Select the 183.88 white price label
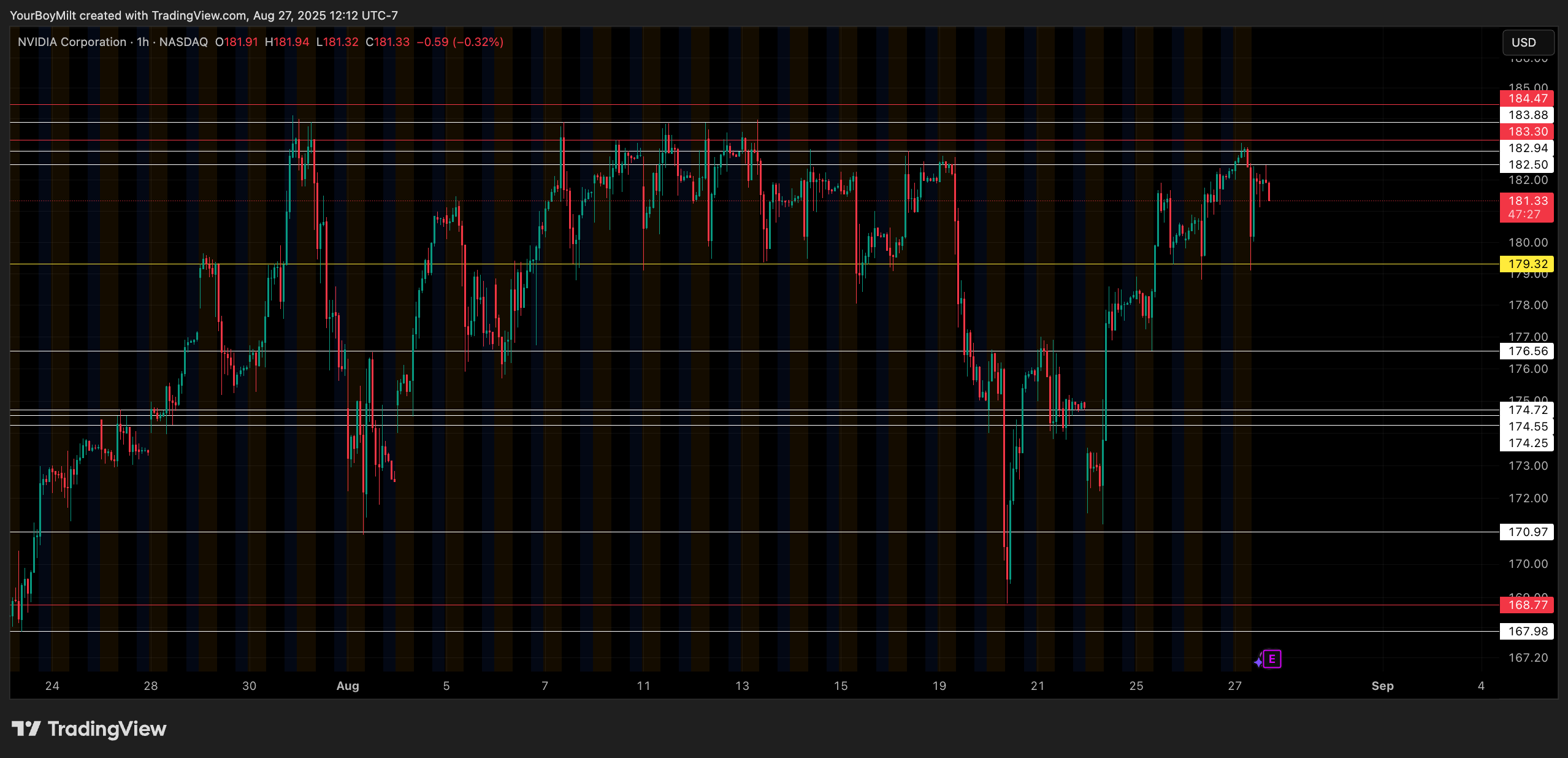 [x=1527, y=115]
